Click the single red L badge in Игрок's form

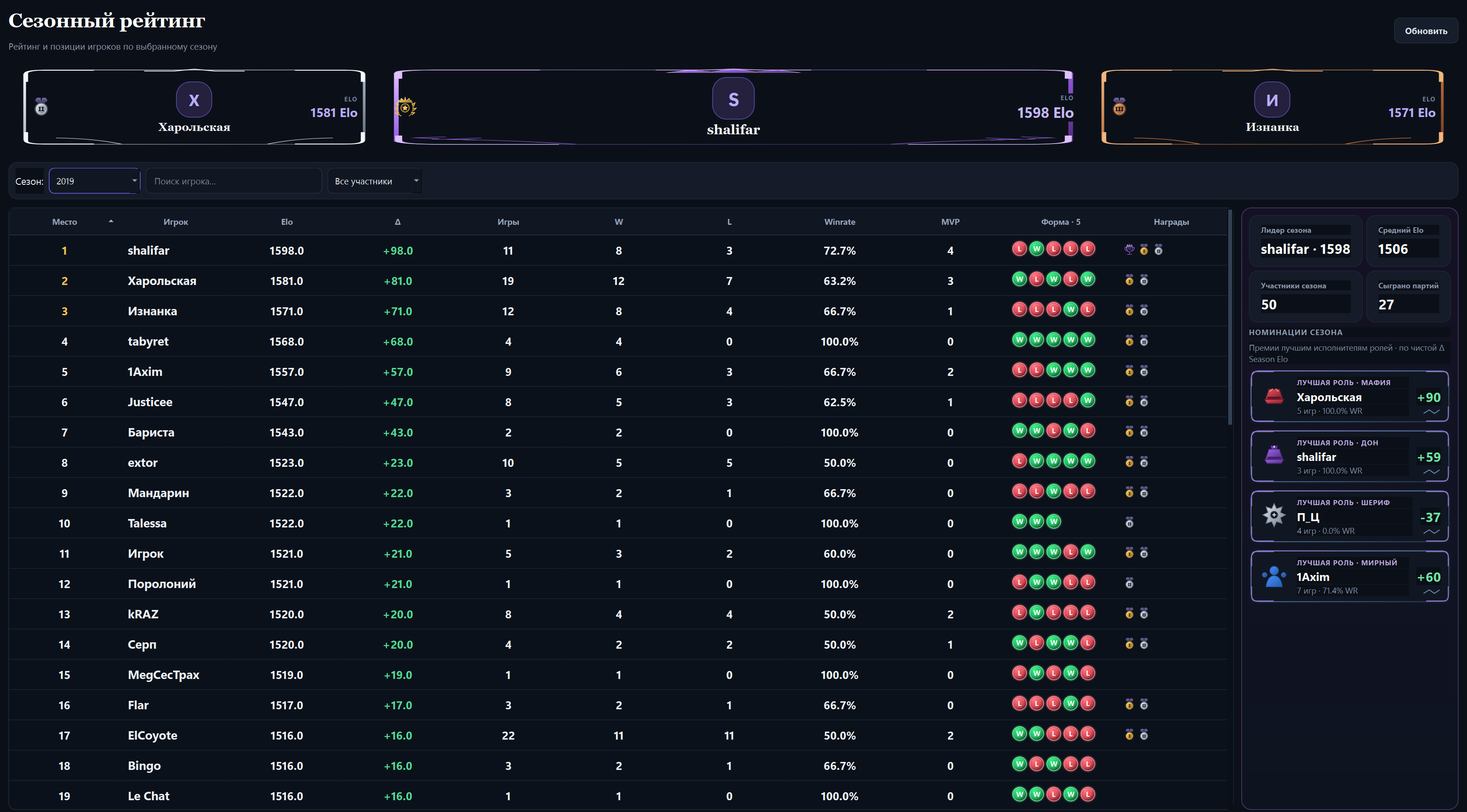coord(1071,552)
